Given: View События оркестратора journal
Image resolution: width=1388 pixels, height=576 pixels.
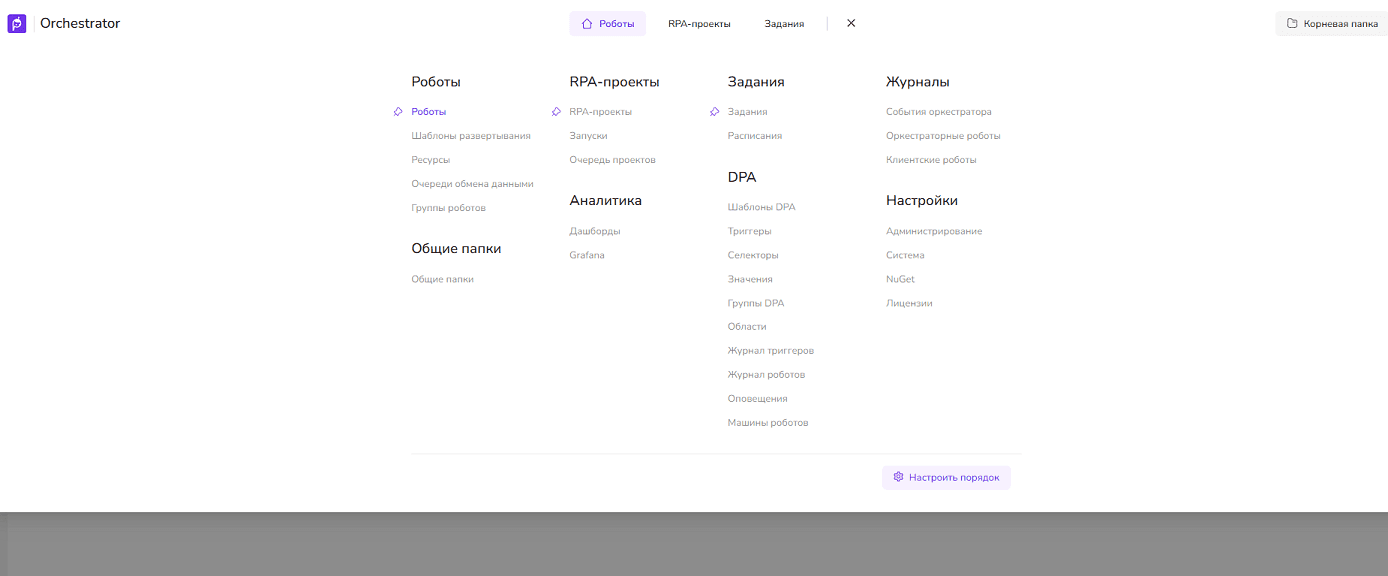Looking at the screenshot, I should pyautogui.click(x=938, y=112).
